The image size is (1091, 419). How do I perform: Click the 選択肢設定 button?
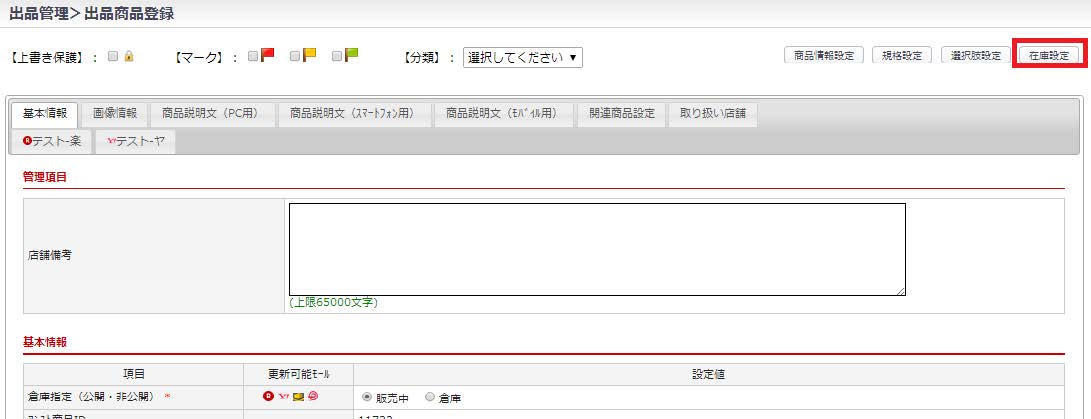975,56
